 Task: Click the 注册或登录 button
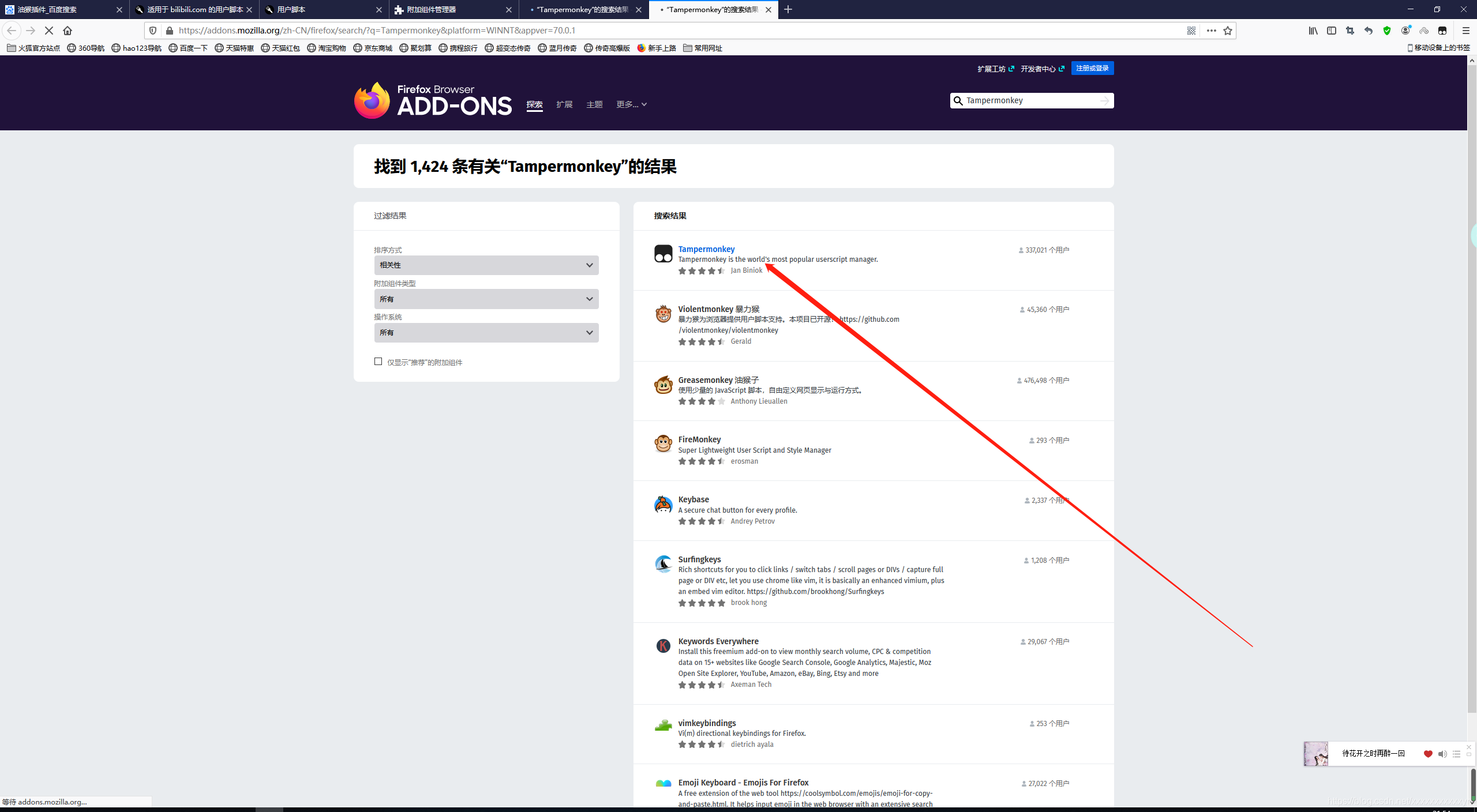(x=1092, y=68)
